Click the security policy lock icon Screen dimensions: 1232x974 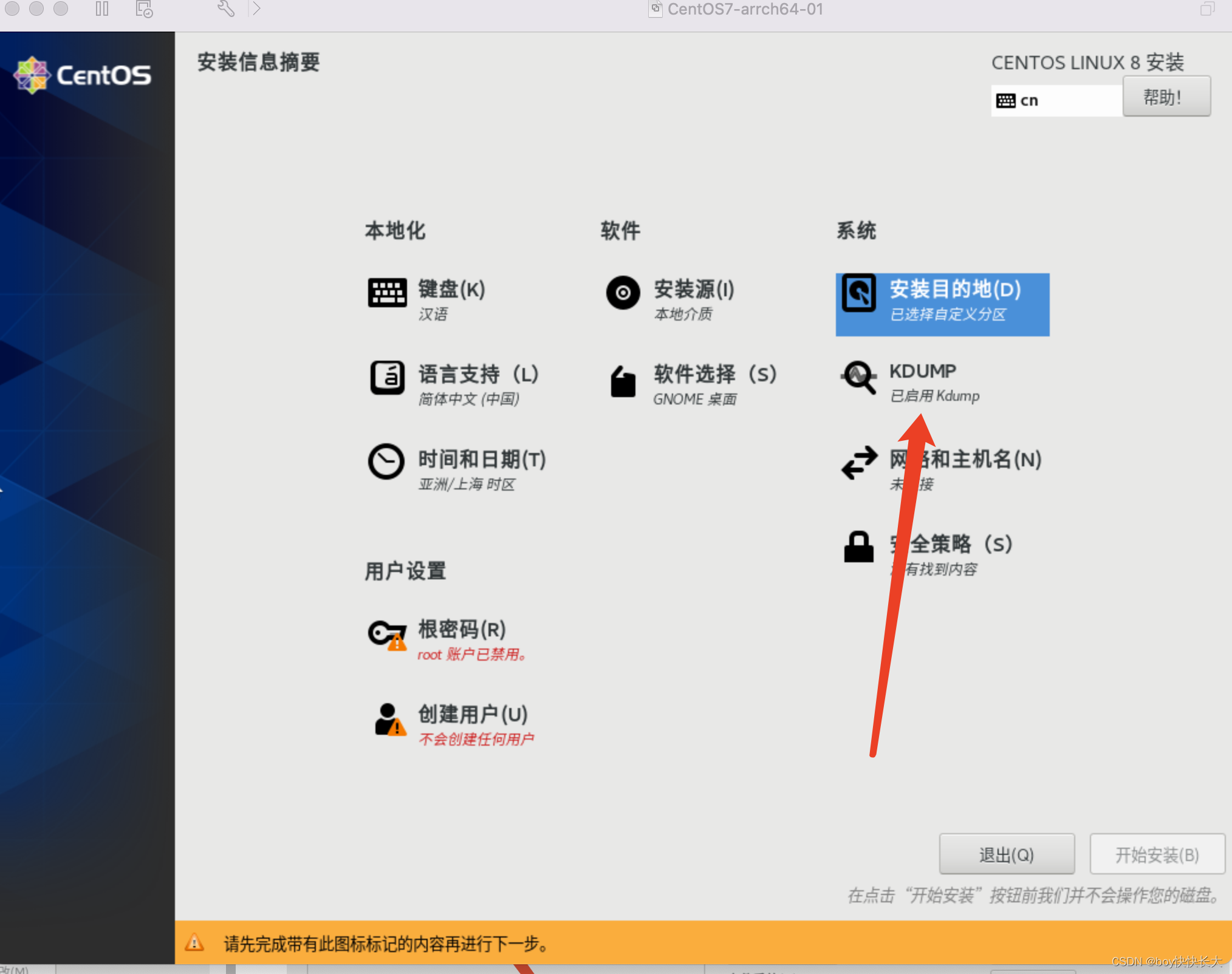tap(858, 547)
